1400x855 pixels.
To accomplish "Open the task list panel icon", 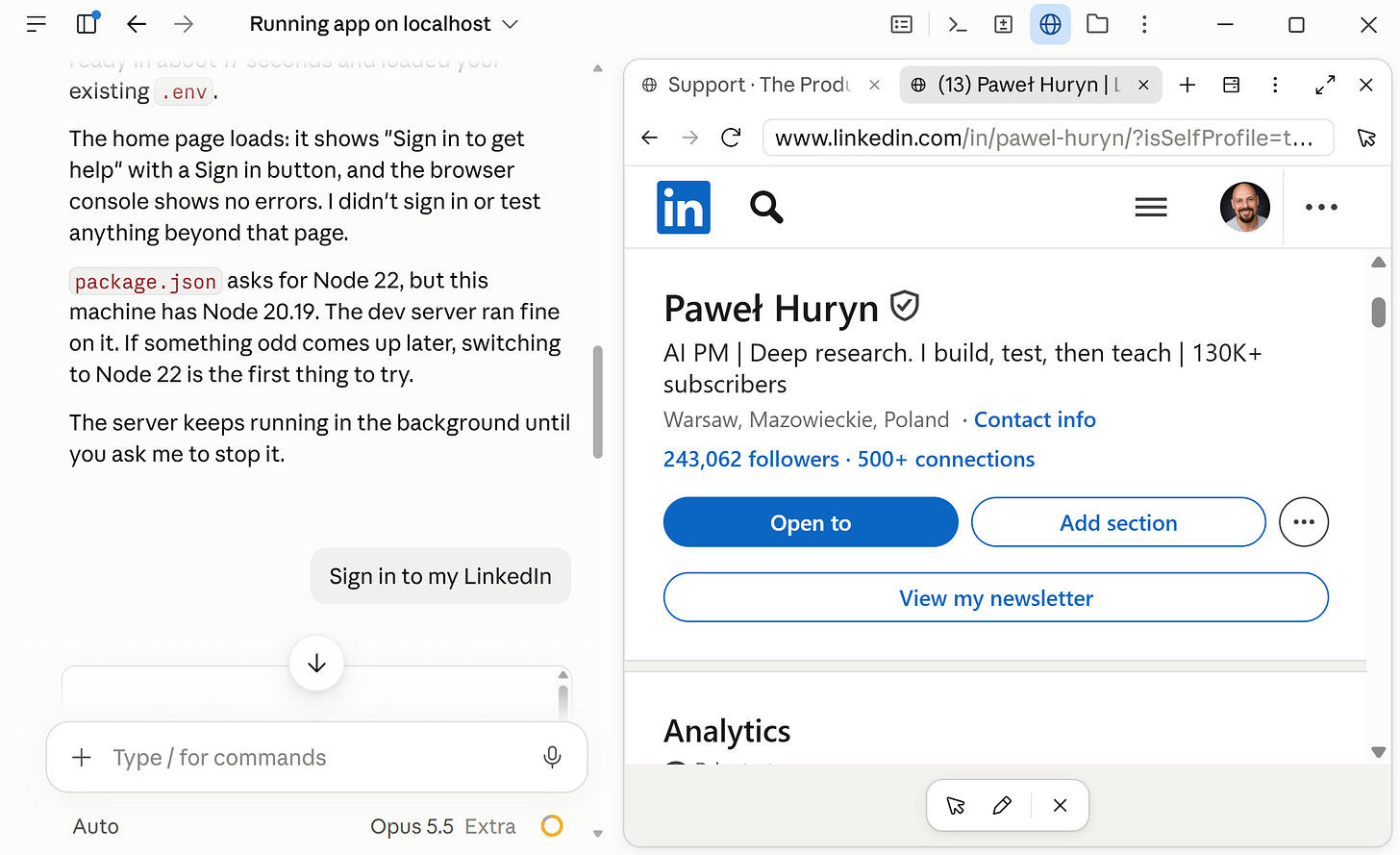I will pyautogui.click(x=902, y=24).
